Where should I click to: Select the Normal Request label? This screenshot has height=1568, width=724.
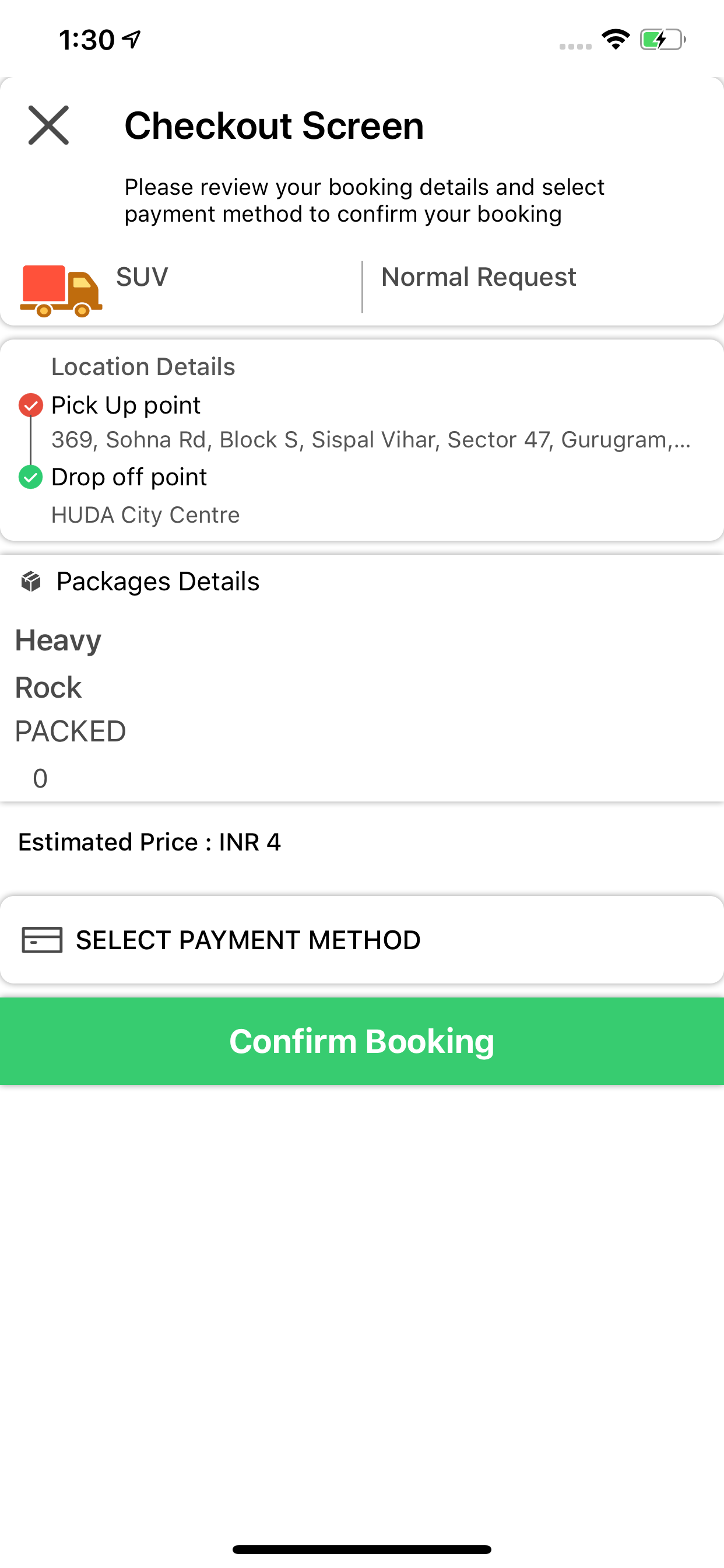[x=479, y=277]
